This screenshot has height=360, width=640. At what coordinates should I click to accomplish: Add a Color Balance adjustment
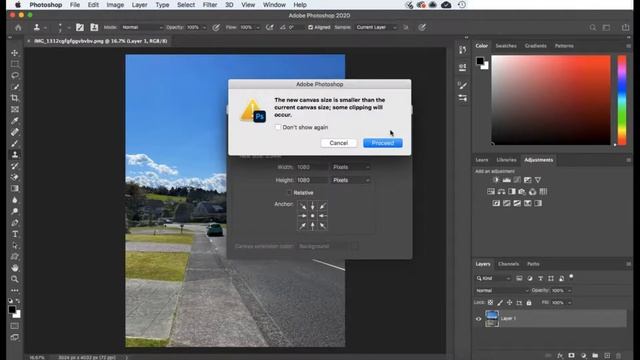pos(501,191)
